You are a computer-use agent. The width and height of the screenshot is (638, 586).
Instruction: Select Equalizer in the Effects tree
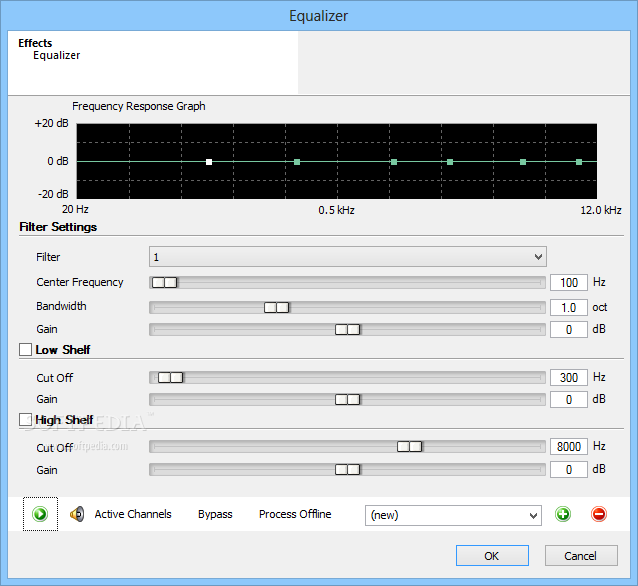point(57,55)
